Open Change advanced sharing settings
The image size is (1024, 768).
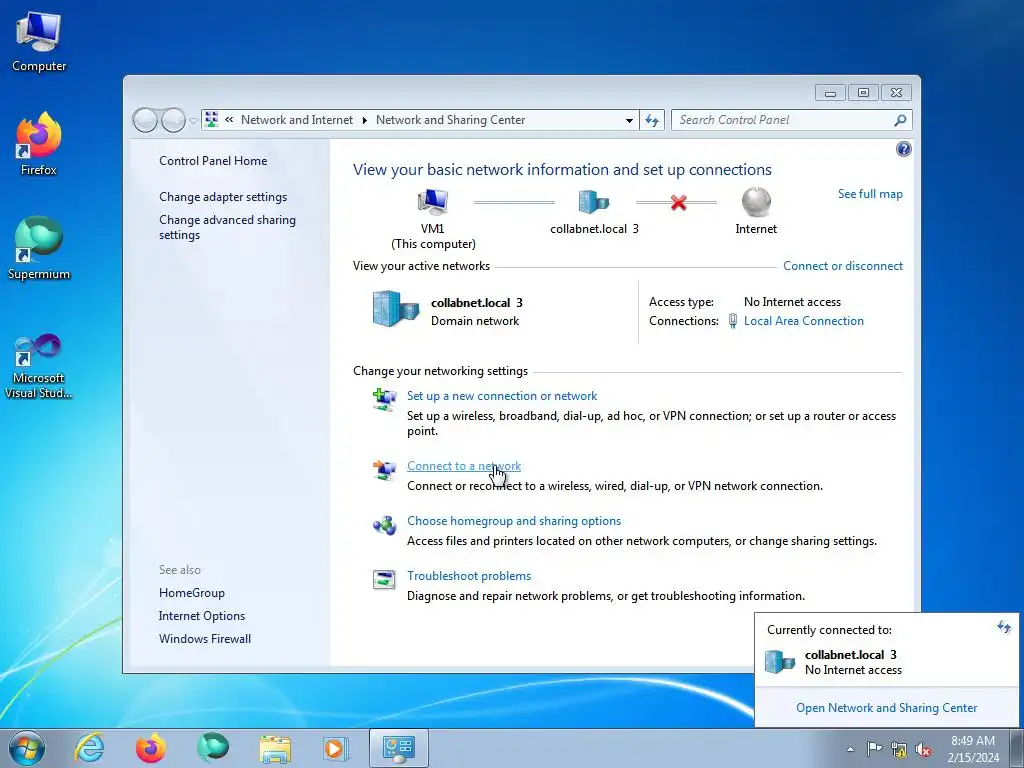pyautogui.click(x=227, y=227)
